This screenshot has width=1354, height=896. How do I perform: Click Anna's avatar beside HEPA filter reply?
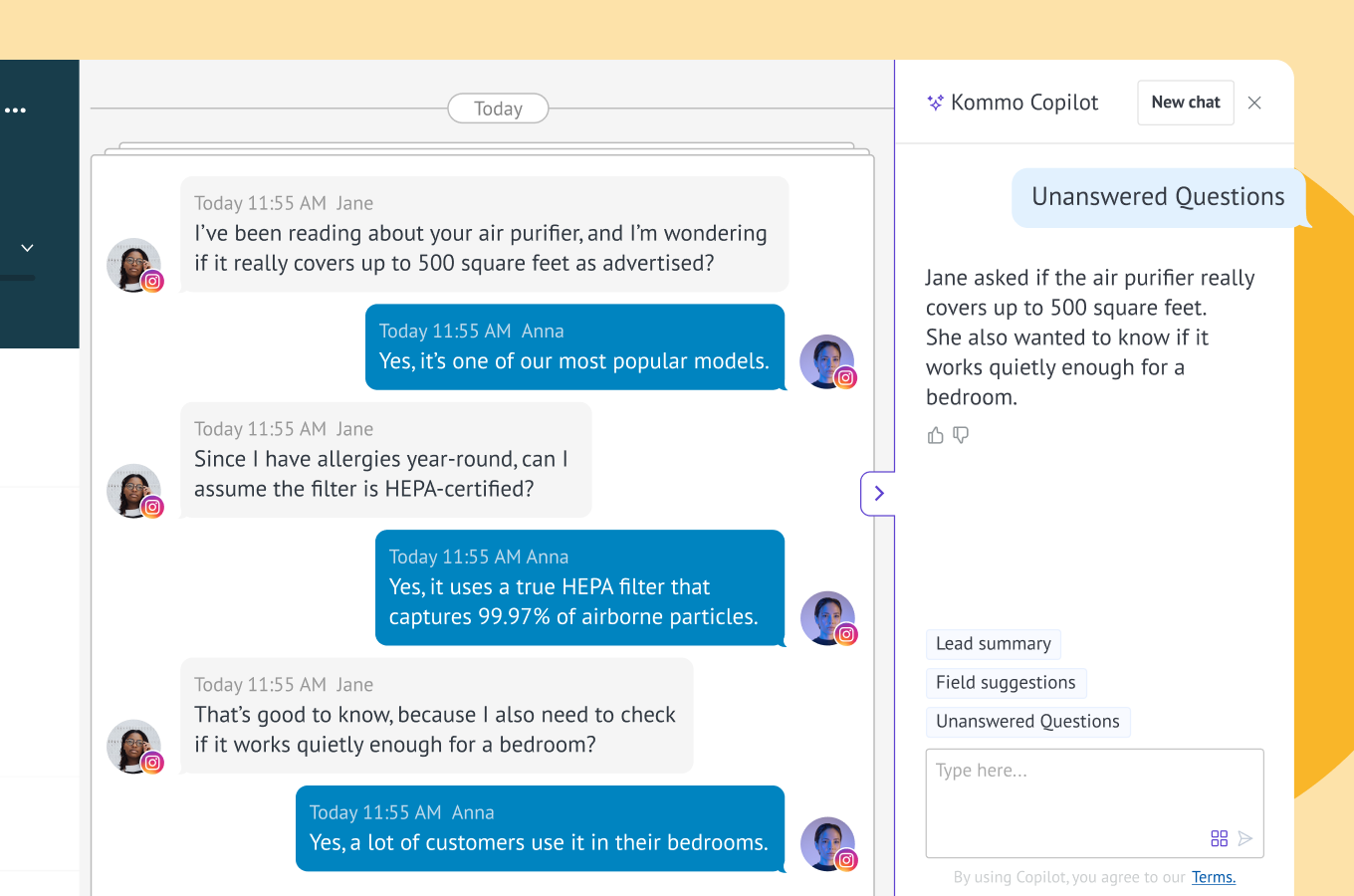point(827,618)
